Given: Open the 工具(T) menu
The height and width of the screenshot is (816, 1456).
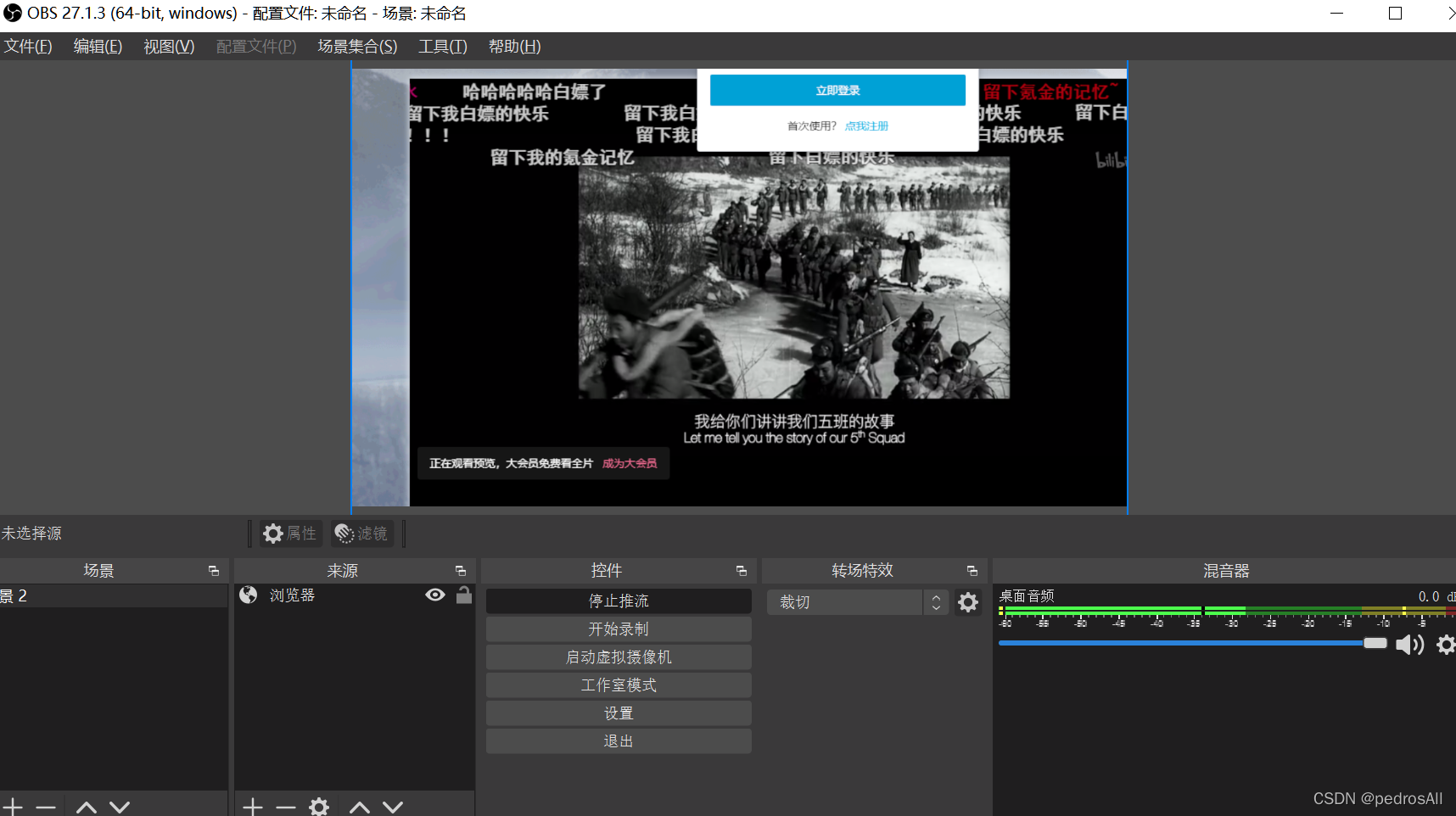Looking at the screenshot, I should point(442,47).
